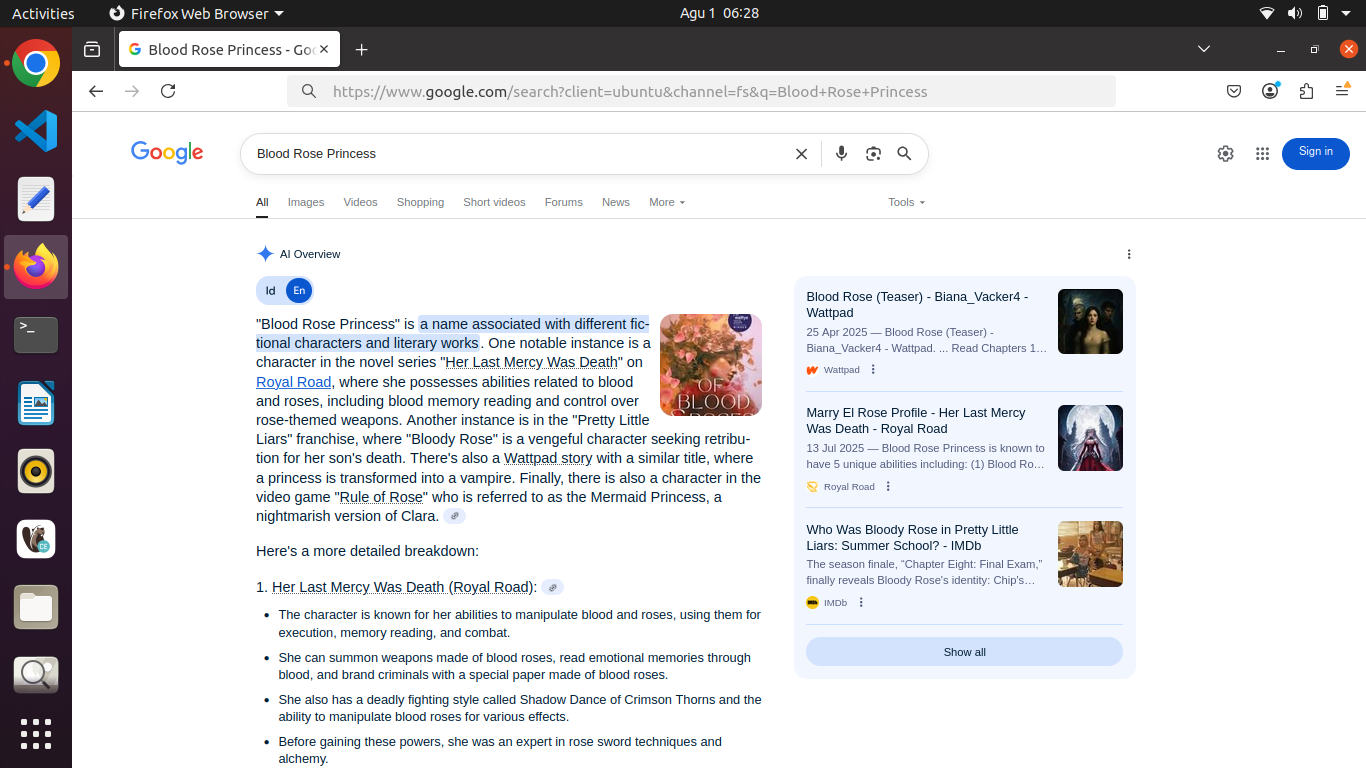Clear the search box with X icon
The height and width of the screenshot is (768, 1366).
coord(801,154)
